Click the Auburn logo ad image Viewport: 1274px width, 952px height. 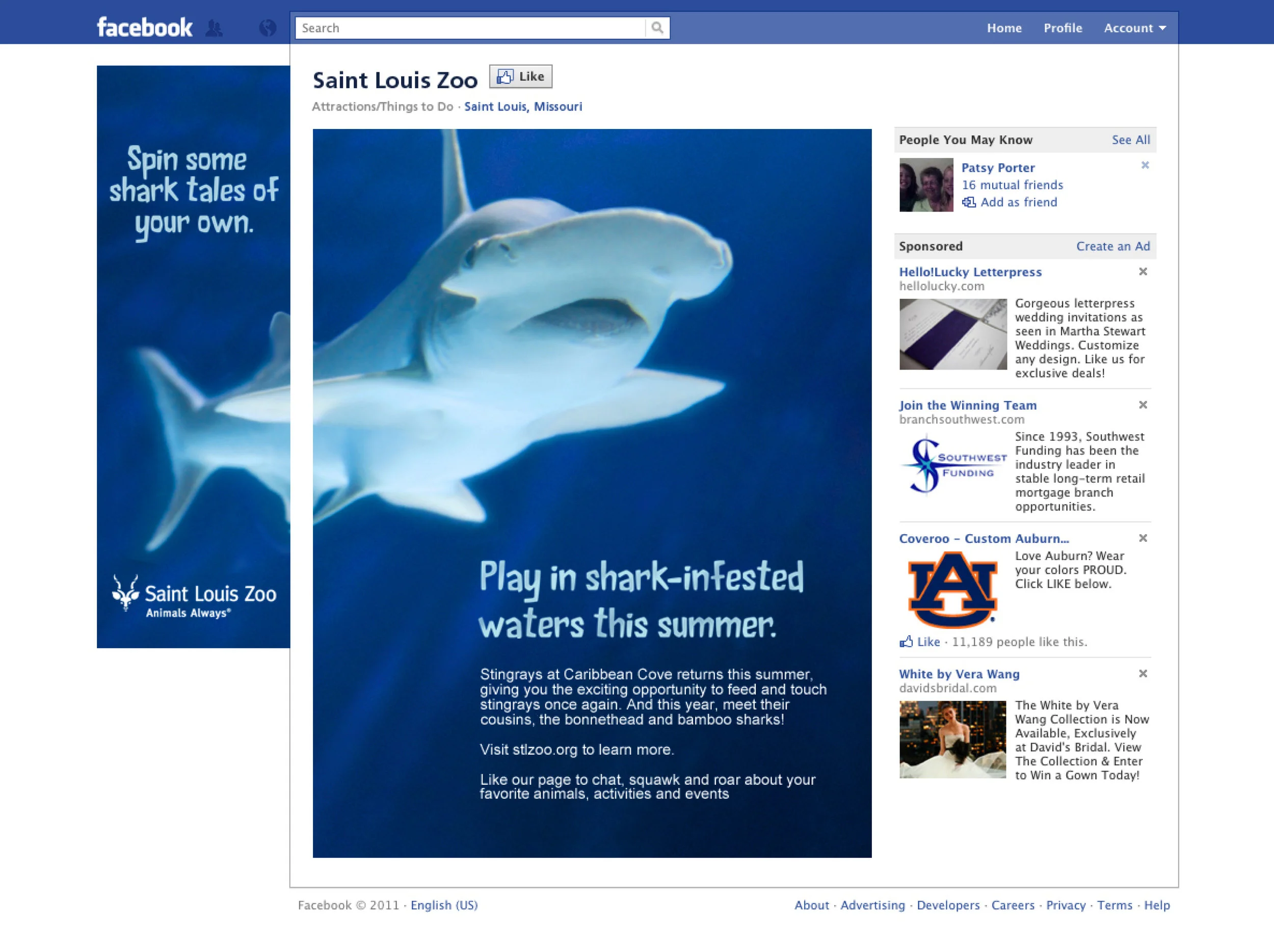point(952,589)
